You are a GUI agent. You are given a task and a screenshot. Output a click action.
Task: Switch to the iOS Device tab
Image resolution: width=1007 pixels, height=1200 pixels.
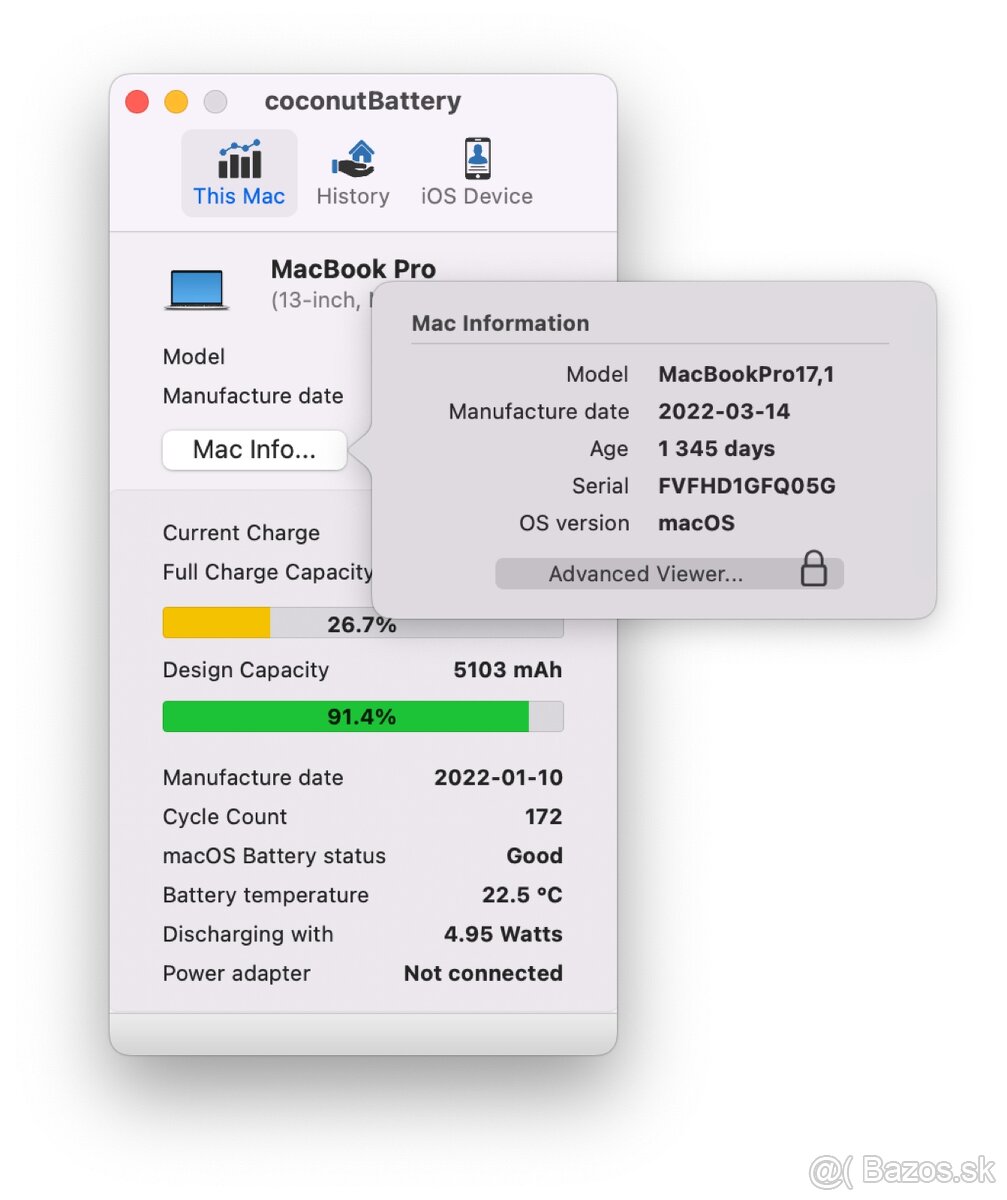click(477, 170)
